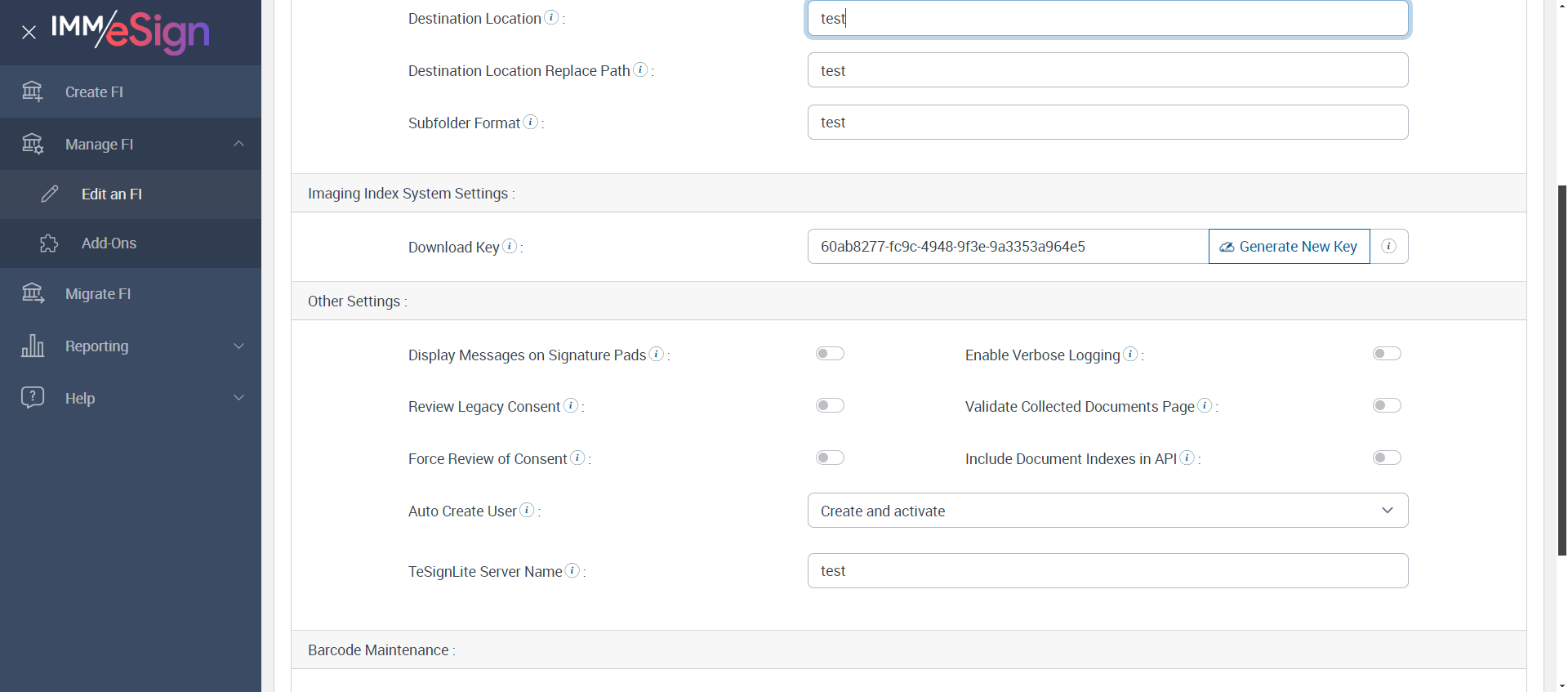The image size is (1568, 692).
Task: Click info icon beside Generate New Key
Action: tap(1388, 246)
